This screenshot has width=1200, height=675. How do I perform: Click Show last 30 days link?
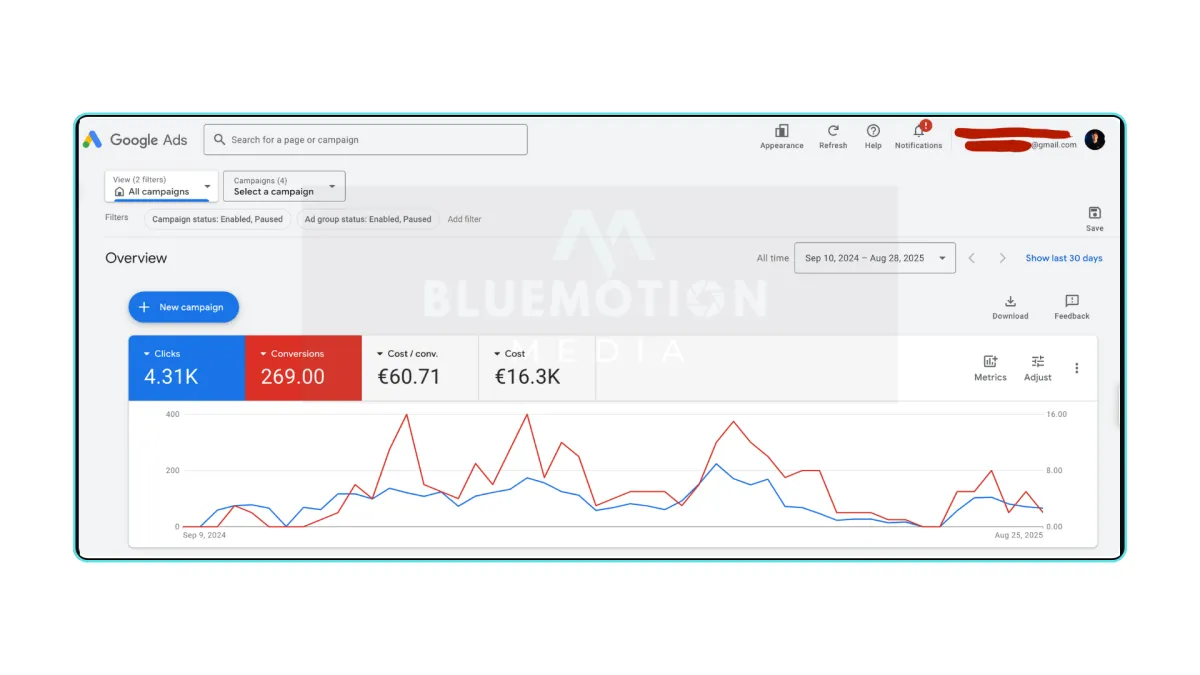[1064, 258]
